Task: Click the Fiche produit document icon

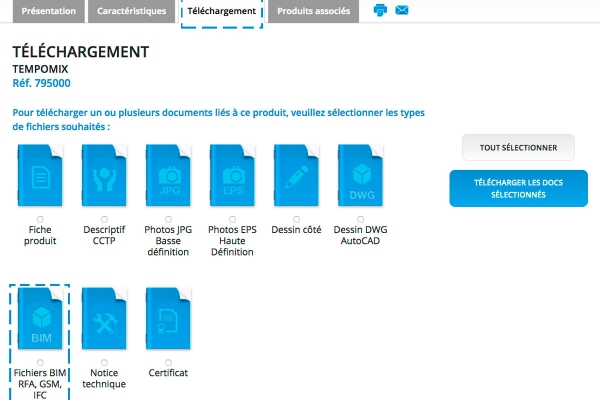Action: pyautogui.click(x=40, y=175)
